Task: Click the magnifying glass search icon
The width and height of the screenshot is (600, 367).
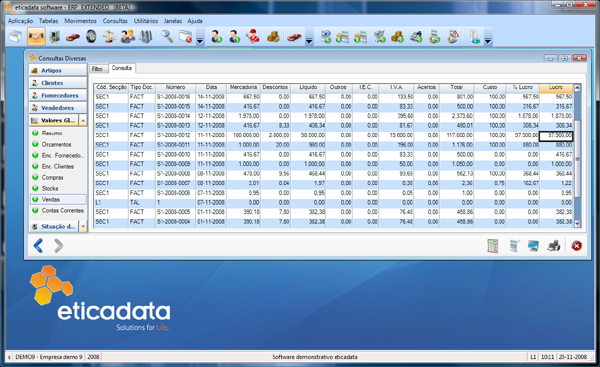Action: pyautogui.click(x=167, y=37)
